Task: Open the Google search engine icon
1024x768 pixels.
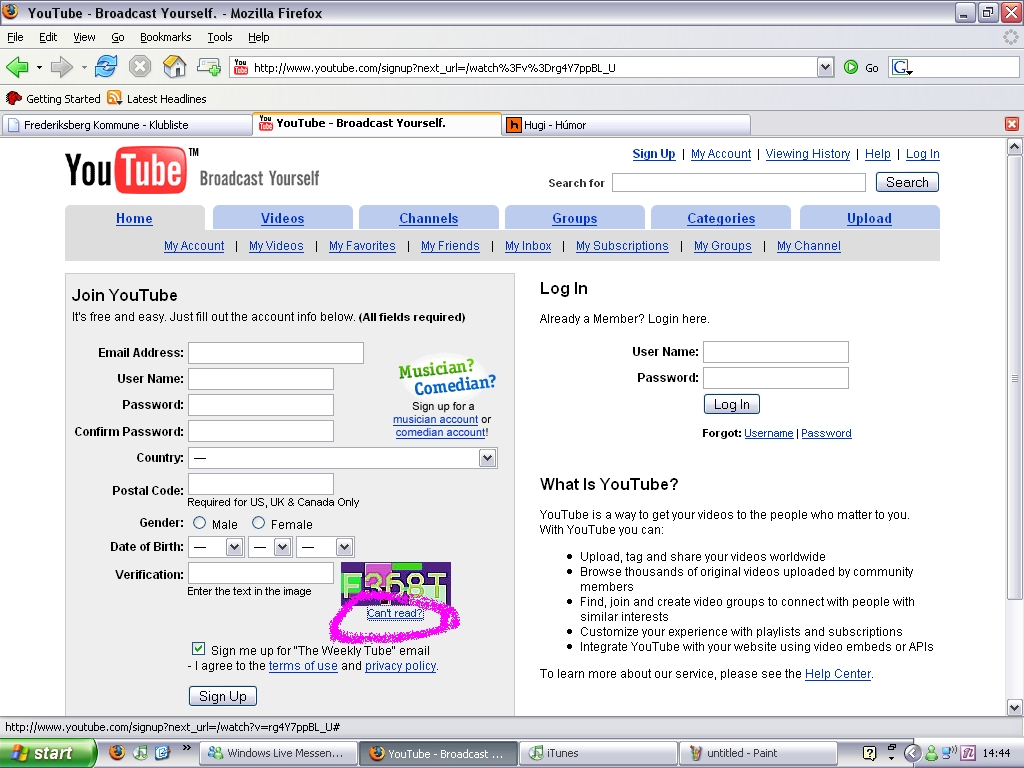Action: (902, 67)
